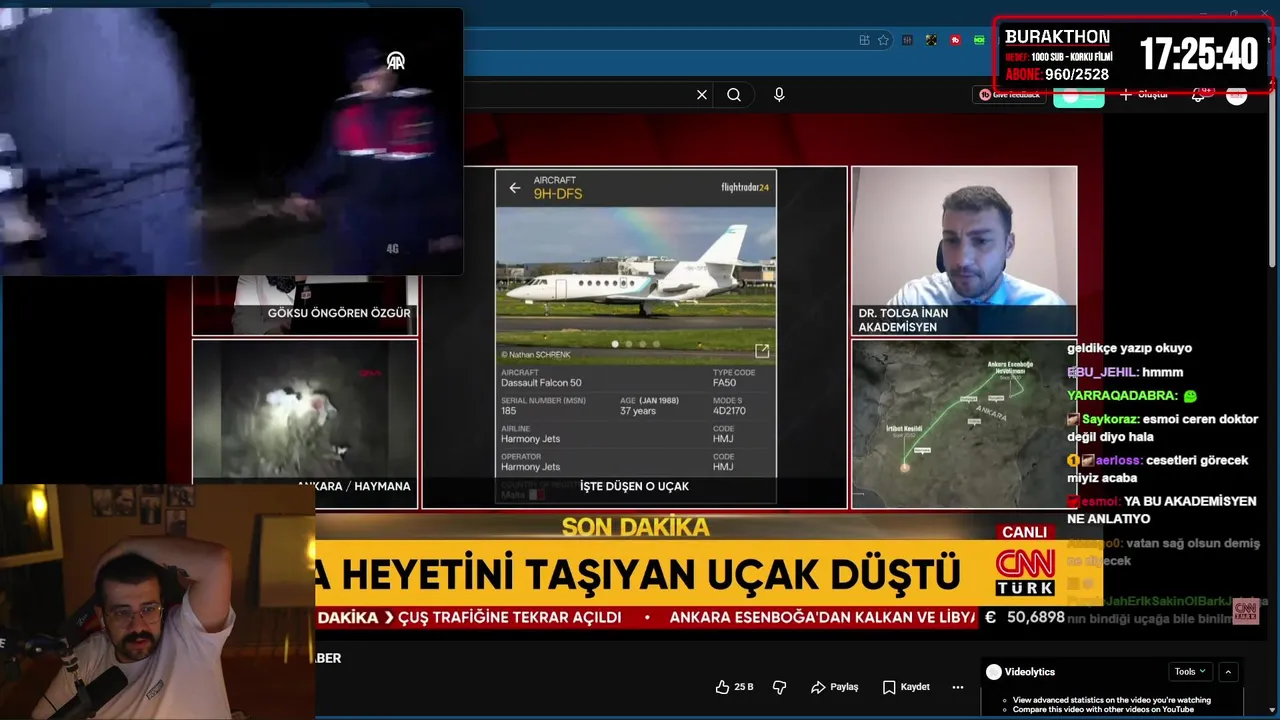Click the flight route map panel

(964, 424)
